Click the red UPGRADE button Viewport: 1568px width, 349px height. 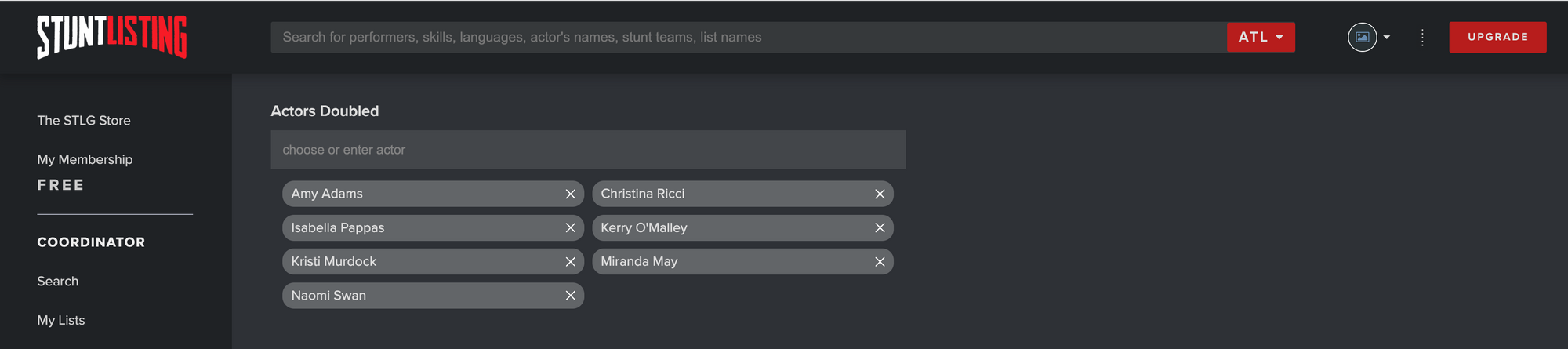pyautogui.click(x=1497, y=37)
